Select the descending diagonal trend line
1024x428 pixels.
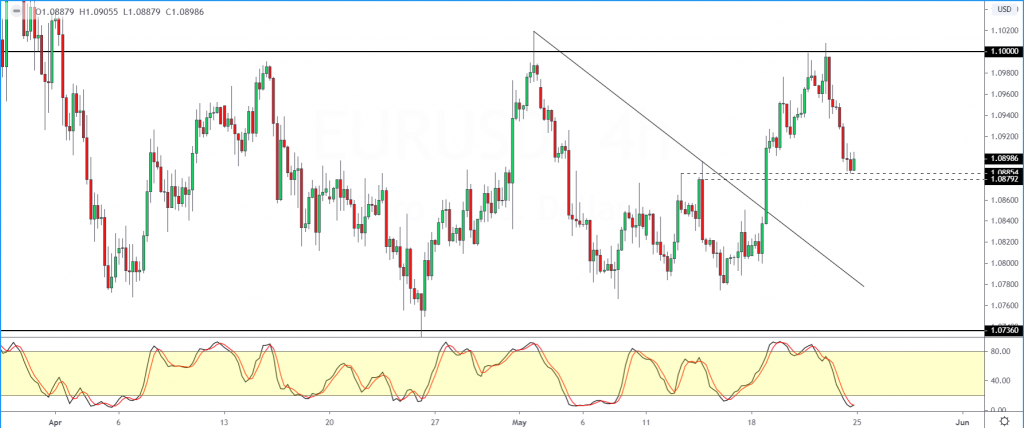699,159
